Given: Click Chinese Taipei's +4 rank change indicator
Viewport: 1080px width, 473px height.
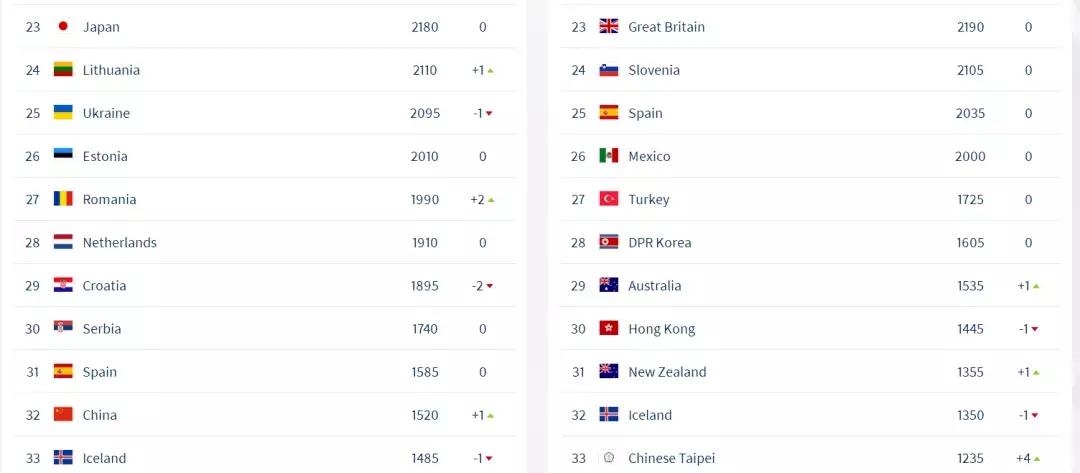Looking at the screenshot, I should [x=1029, y=458].
